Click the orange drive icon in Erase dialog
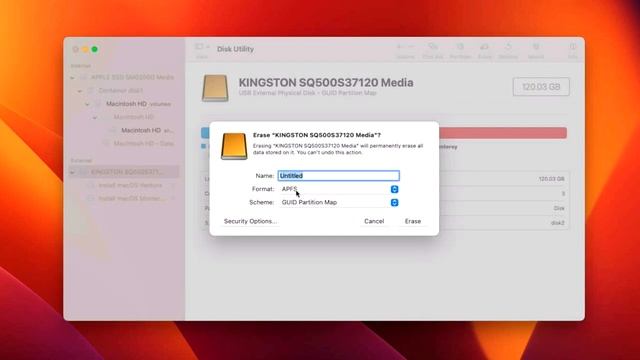 click(234, 146)
